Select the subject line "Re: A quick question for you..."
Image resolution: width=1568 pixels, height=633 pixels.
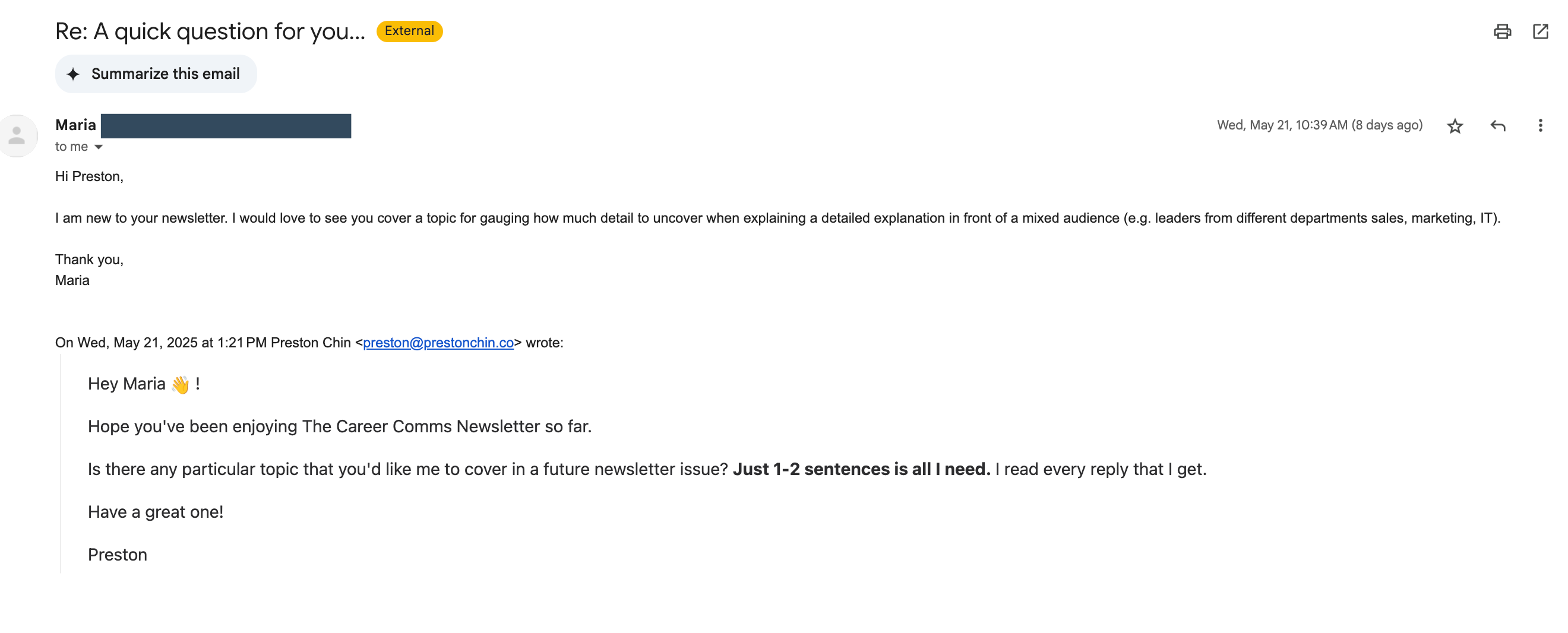pos(210,31)
